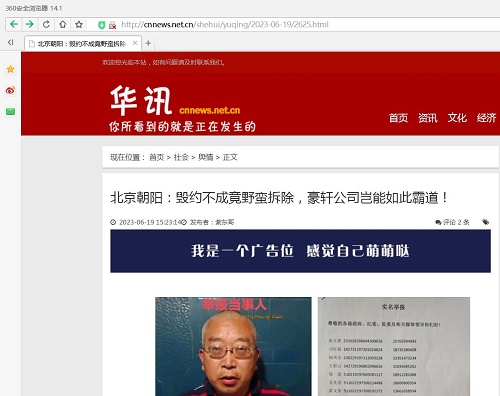Open the green mail icon in sidebar
Viewport: 500px width, 396px height.
pyautogui.click(x=10, y=111)
